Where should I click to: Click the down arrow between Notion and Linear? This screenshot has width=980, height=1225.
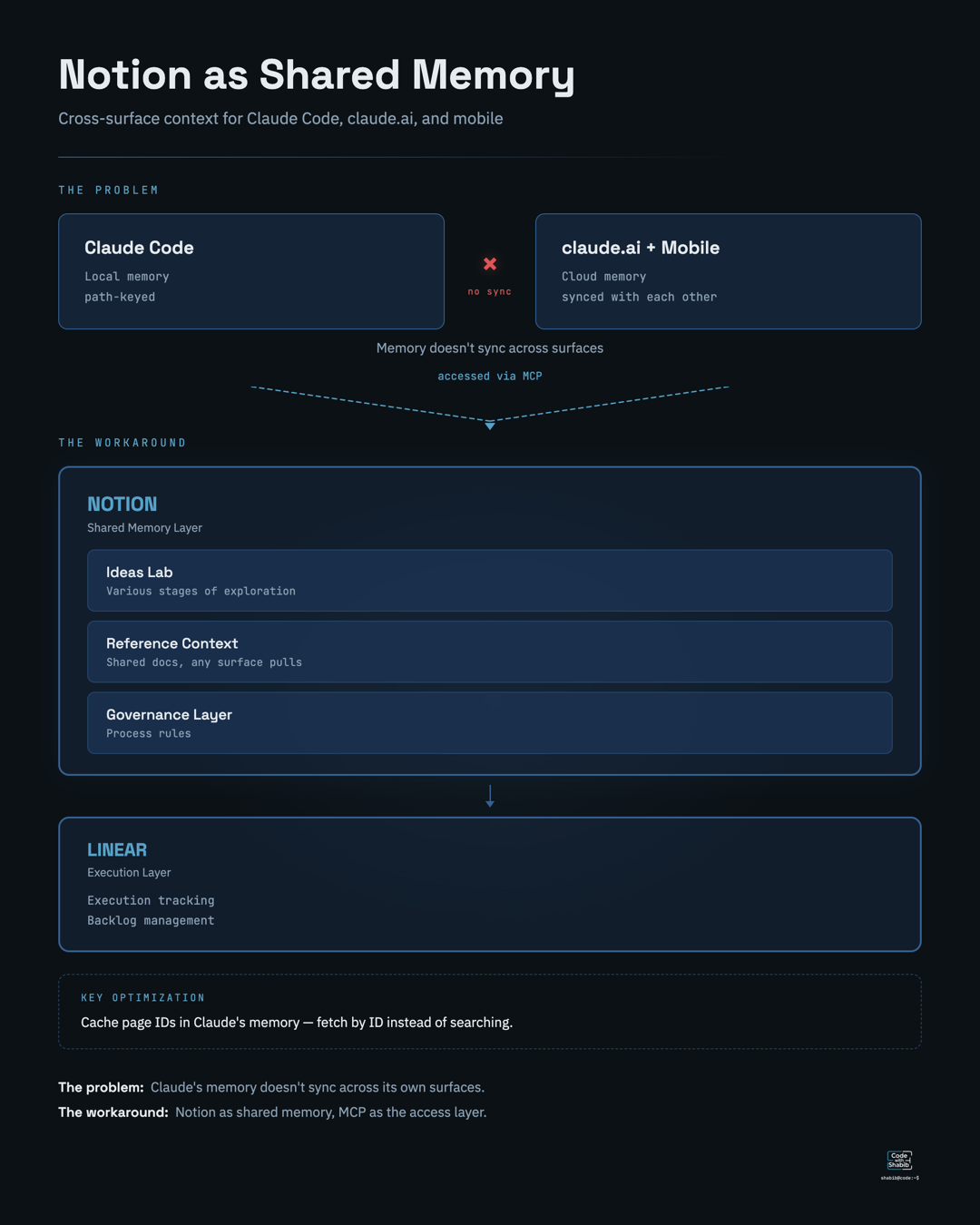pos(490,797)
